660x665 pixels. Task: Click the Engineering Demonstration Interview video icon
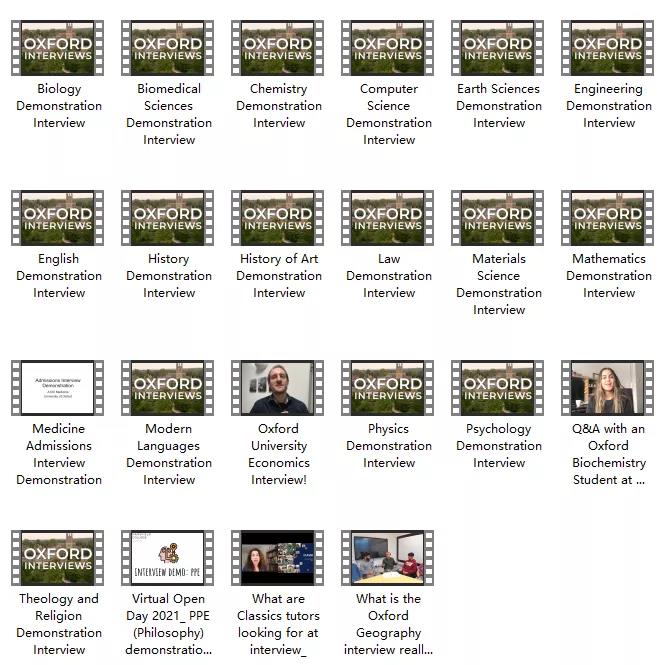(x=607, y=48)
